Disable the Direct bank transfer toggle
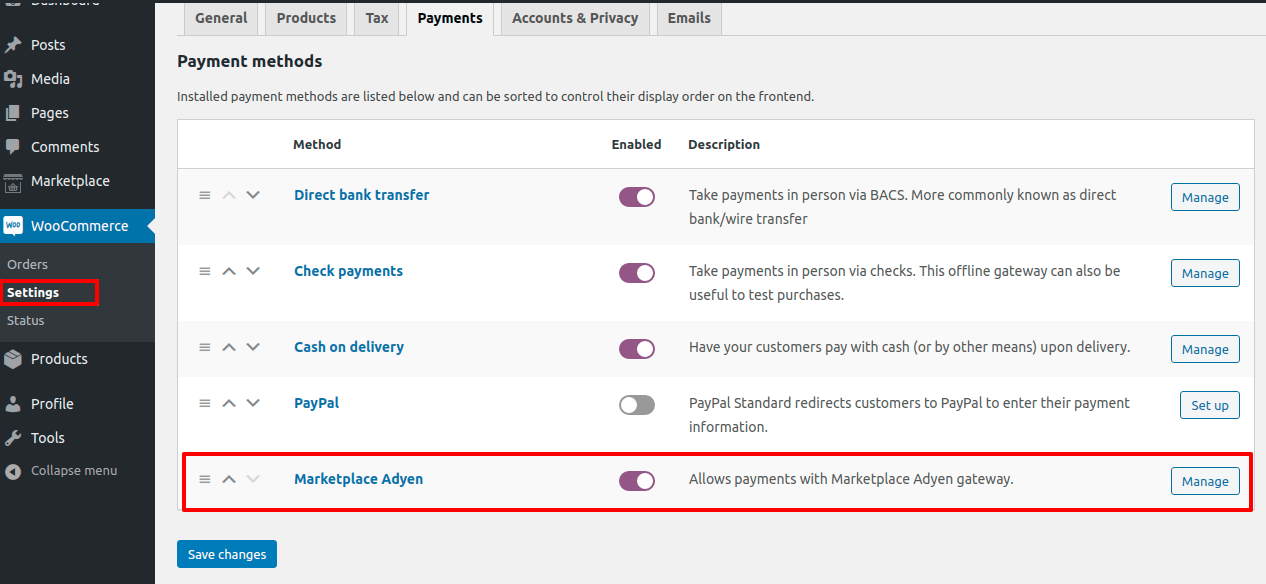1266x584 pixels. pos(637,197)
